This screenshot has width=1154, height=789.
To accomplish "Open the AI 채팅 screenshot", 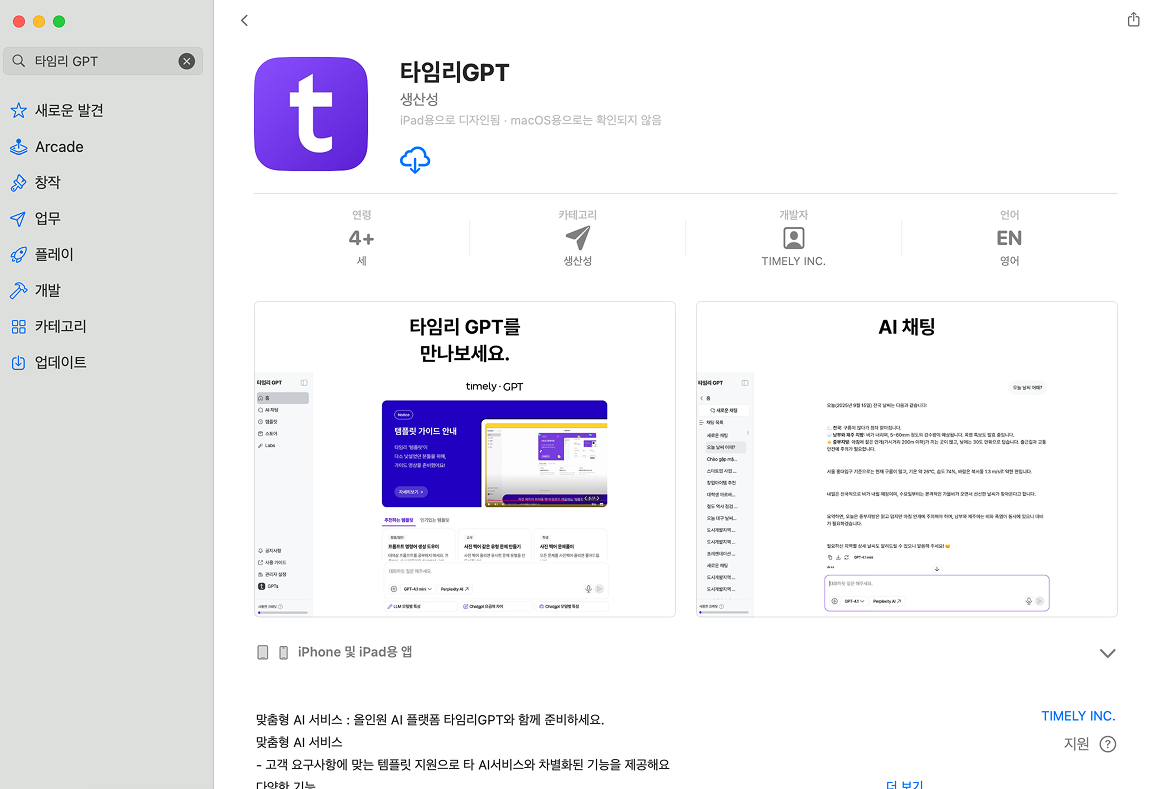I will click(x=906, y=459).
